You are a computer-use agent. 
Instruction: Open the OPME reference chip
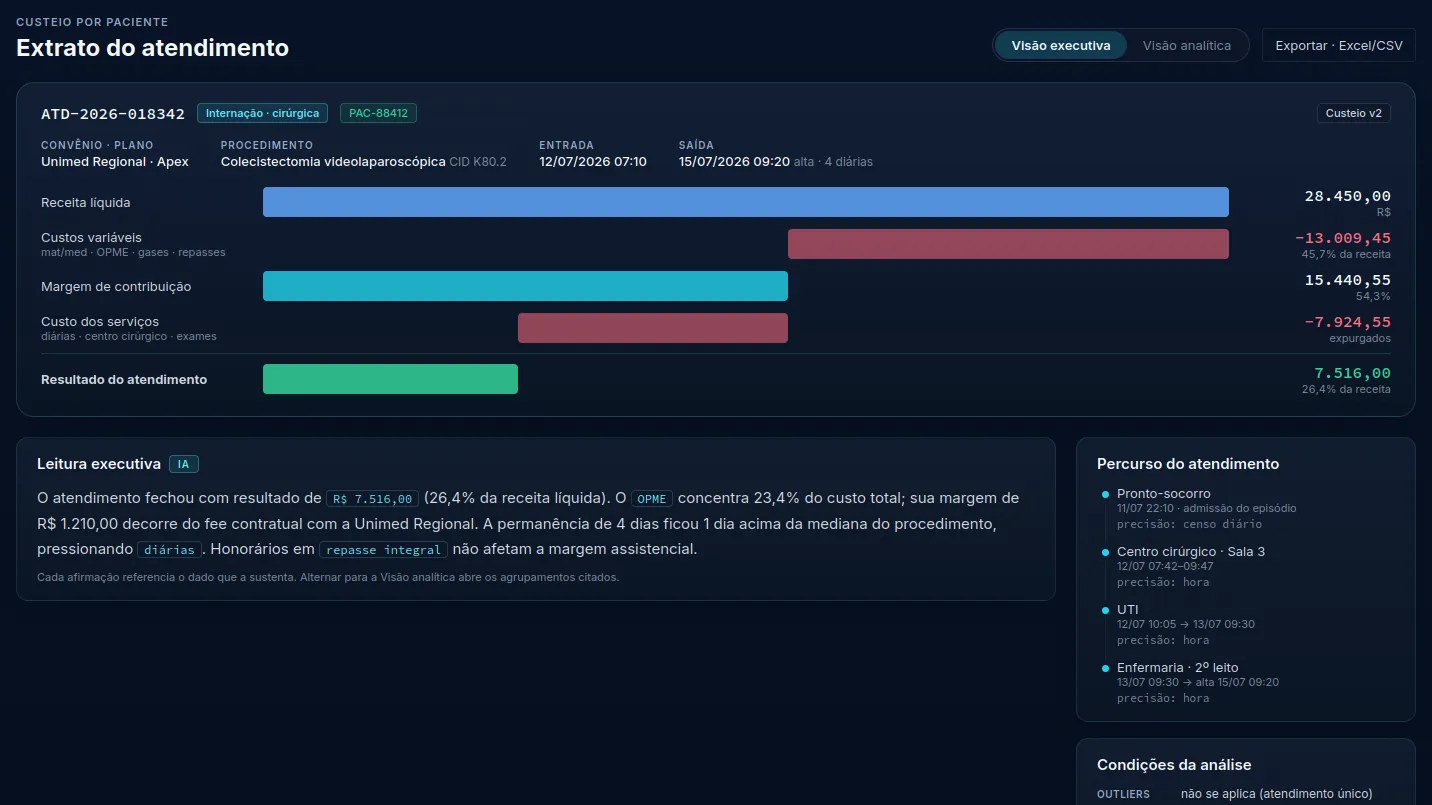coord(652,498)
